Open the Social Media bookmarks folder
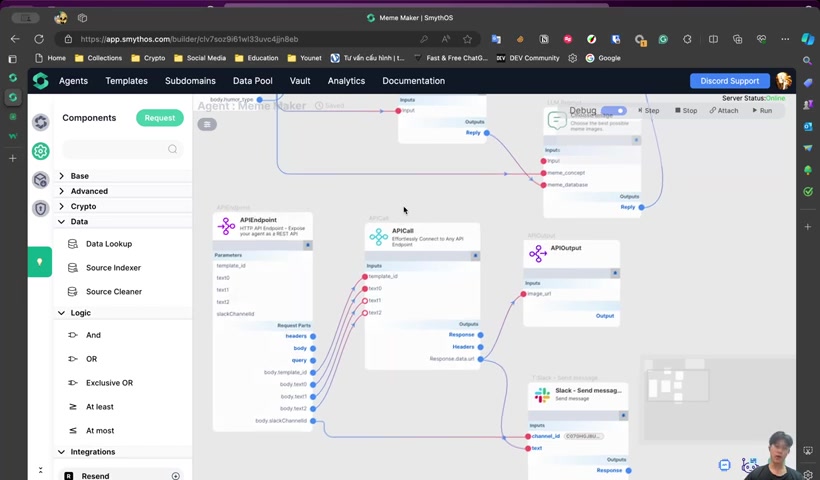820x480 pixels. [x=200, y=58]
